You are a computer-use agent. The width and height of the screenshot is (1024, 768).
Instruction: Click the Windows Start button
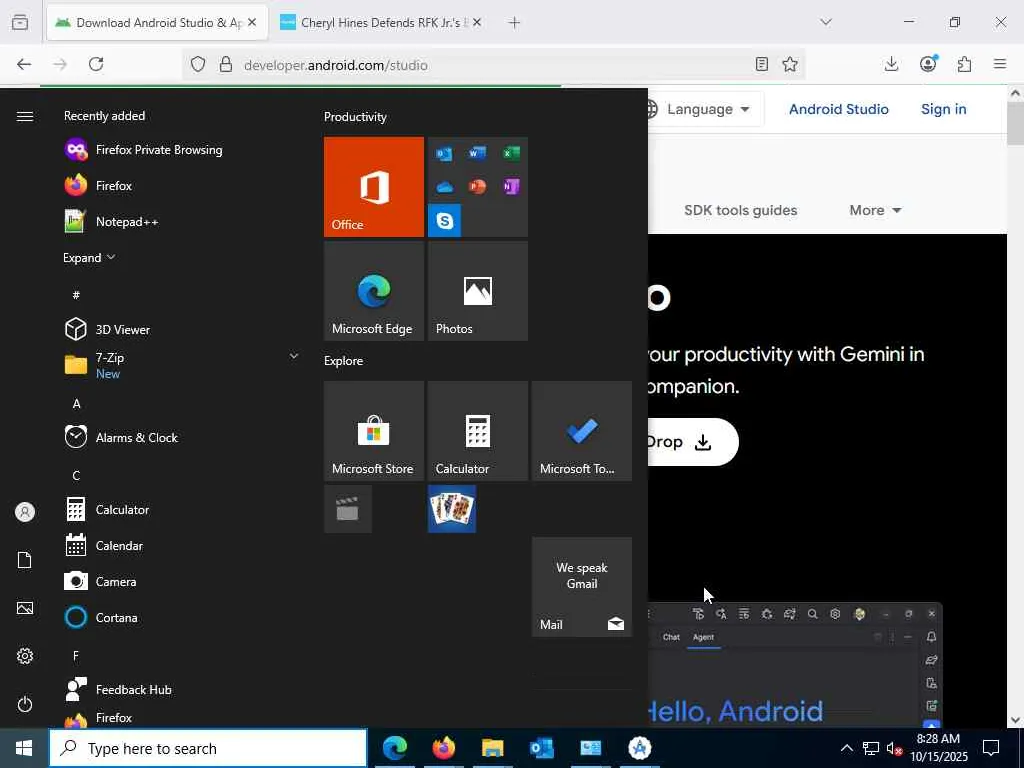pos(24,748)
